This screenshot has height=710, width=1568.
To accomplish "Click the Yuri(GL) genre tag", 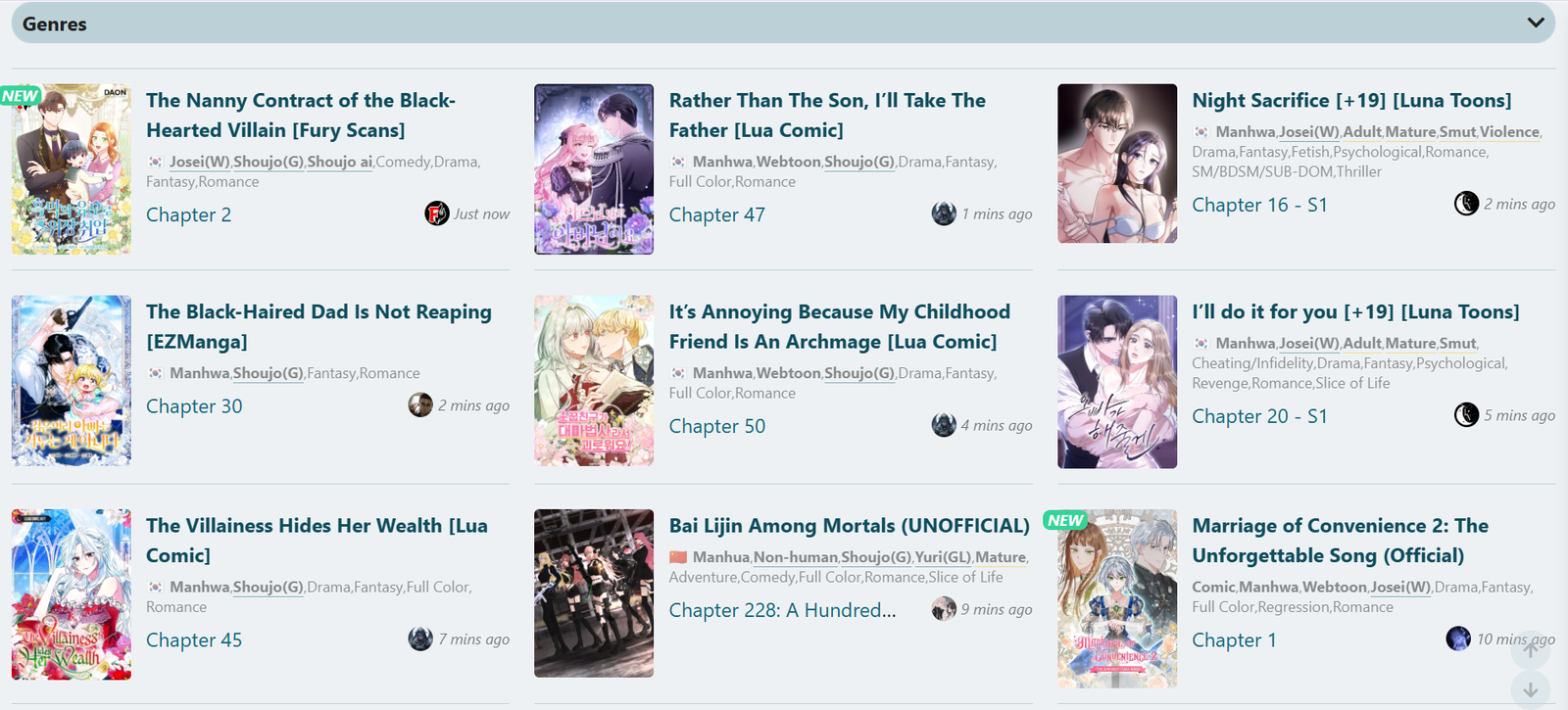I will 943,557.
